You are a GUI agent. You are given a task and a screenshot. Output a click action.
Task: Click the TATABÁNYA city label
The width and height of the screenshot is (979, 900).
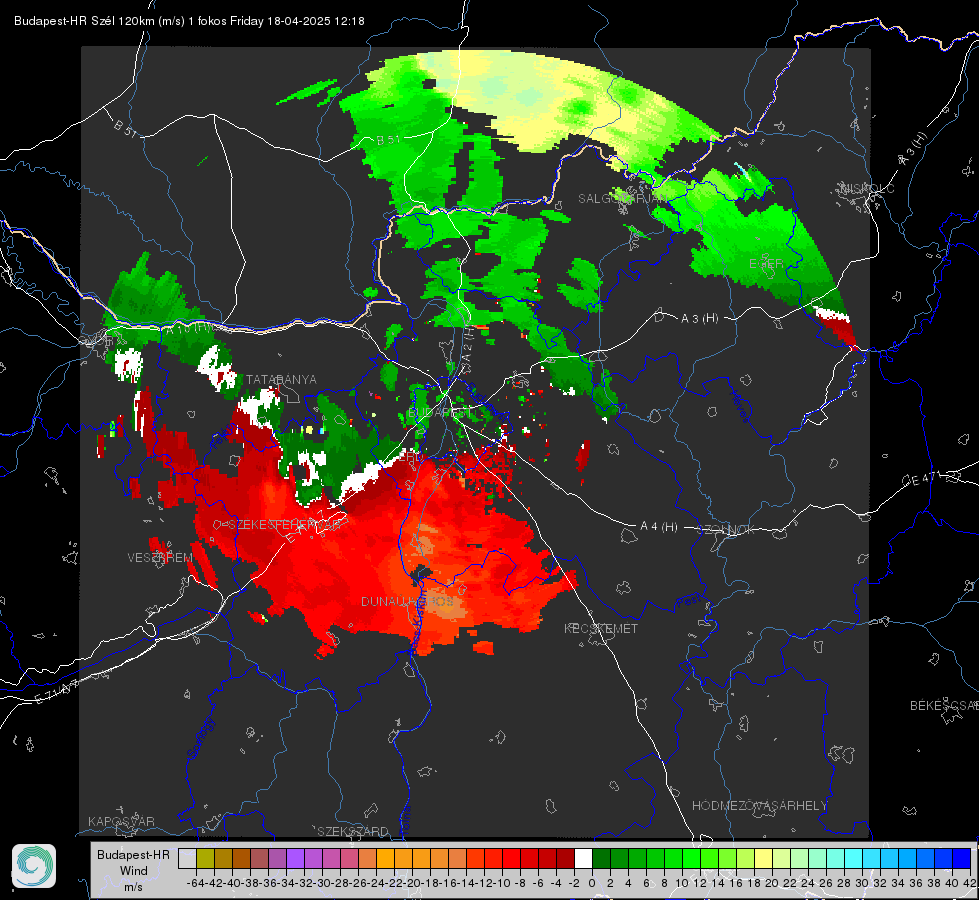[281, 380]
